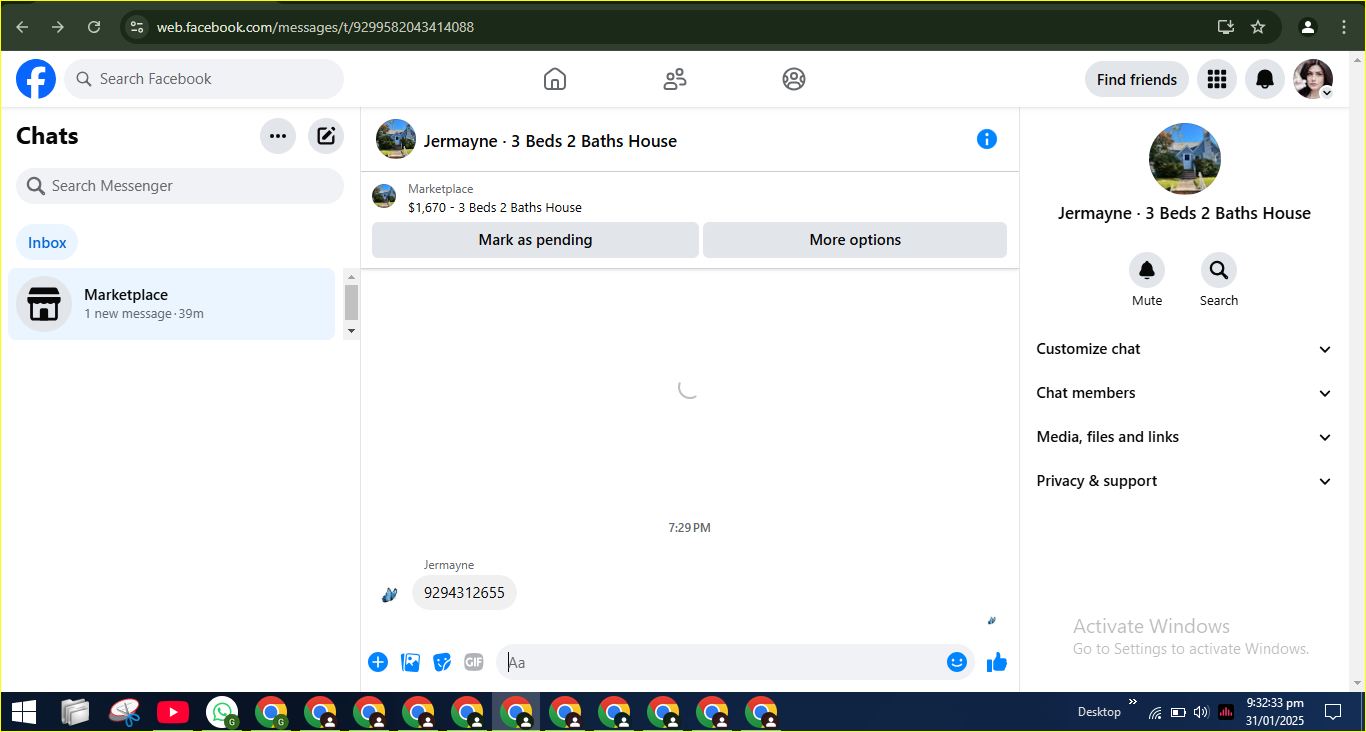Open File Explorer from taskbar
The width and height of the screenshot is (1366, 732).
pyautogui.click(x=75, y=712)
